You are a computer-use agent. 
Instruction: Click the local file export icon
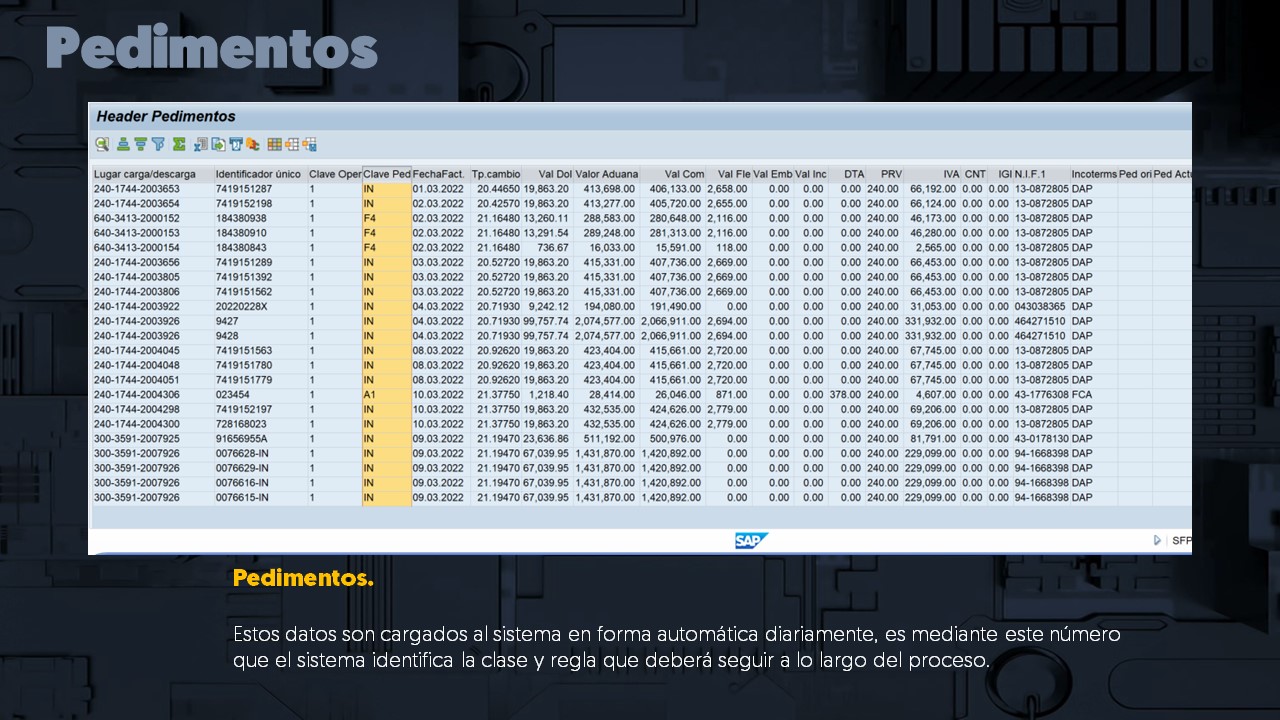218,144
